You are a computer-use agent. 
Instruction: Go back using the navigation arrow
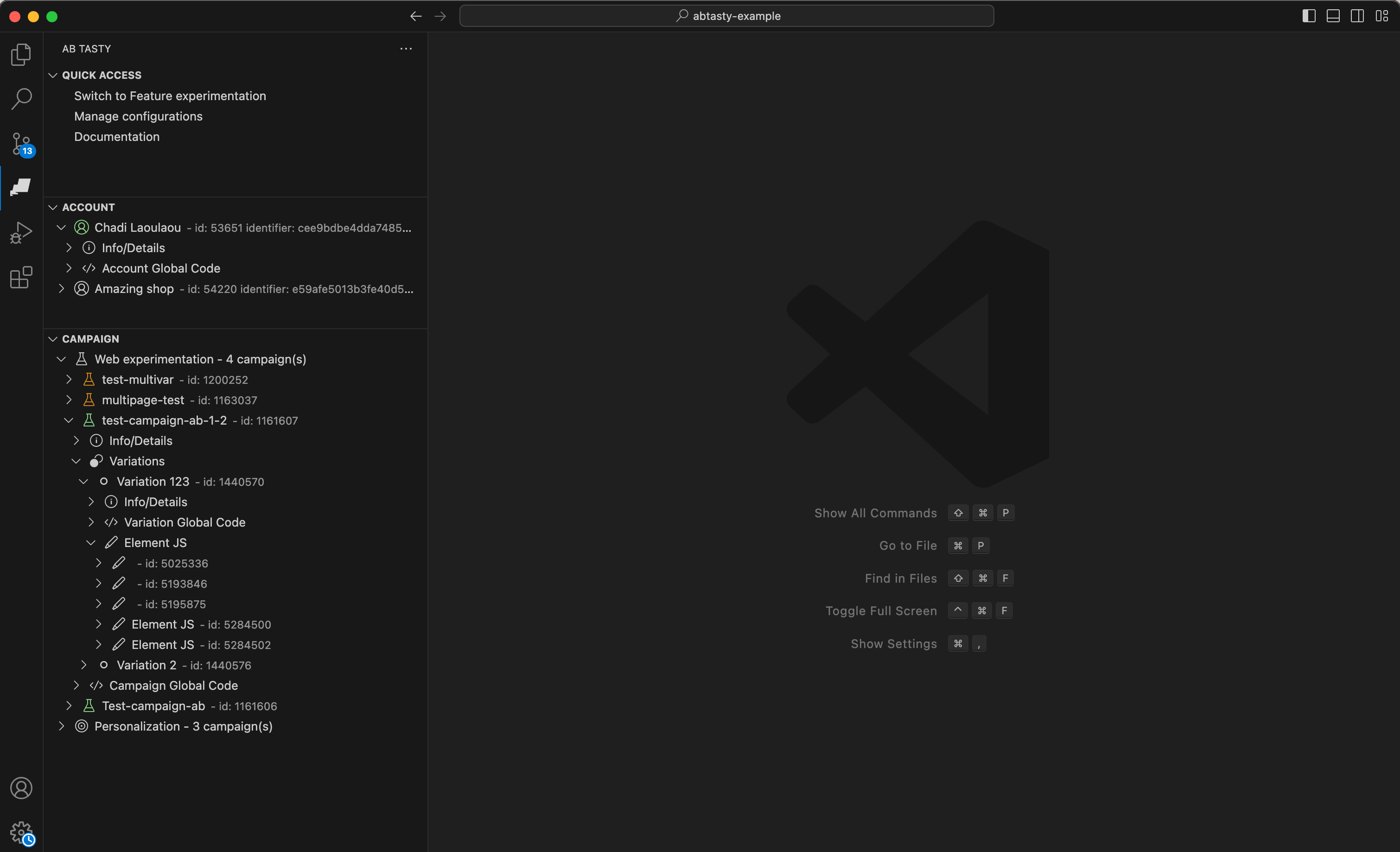416,16
